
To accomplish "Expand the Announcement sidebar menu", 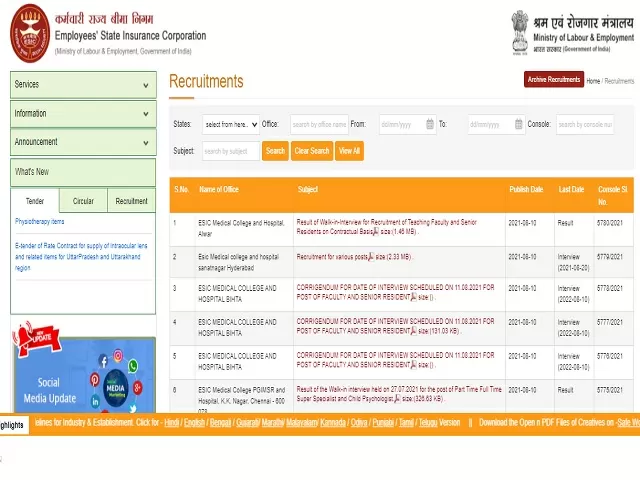I will (x=83, y=142).
